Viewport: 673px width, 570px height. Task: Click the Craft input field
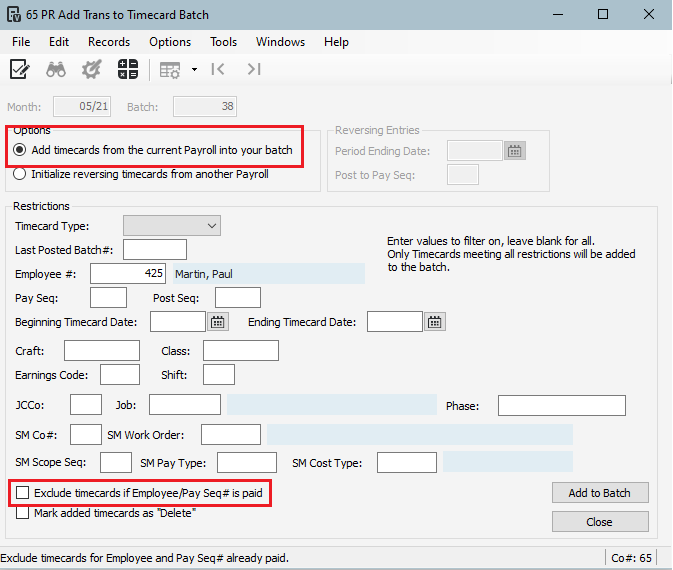pyautogui.click(x=102, y=351)
